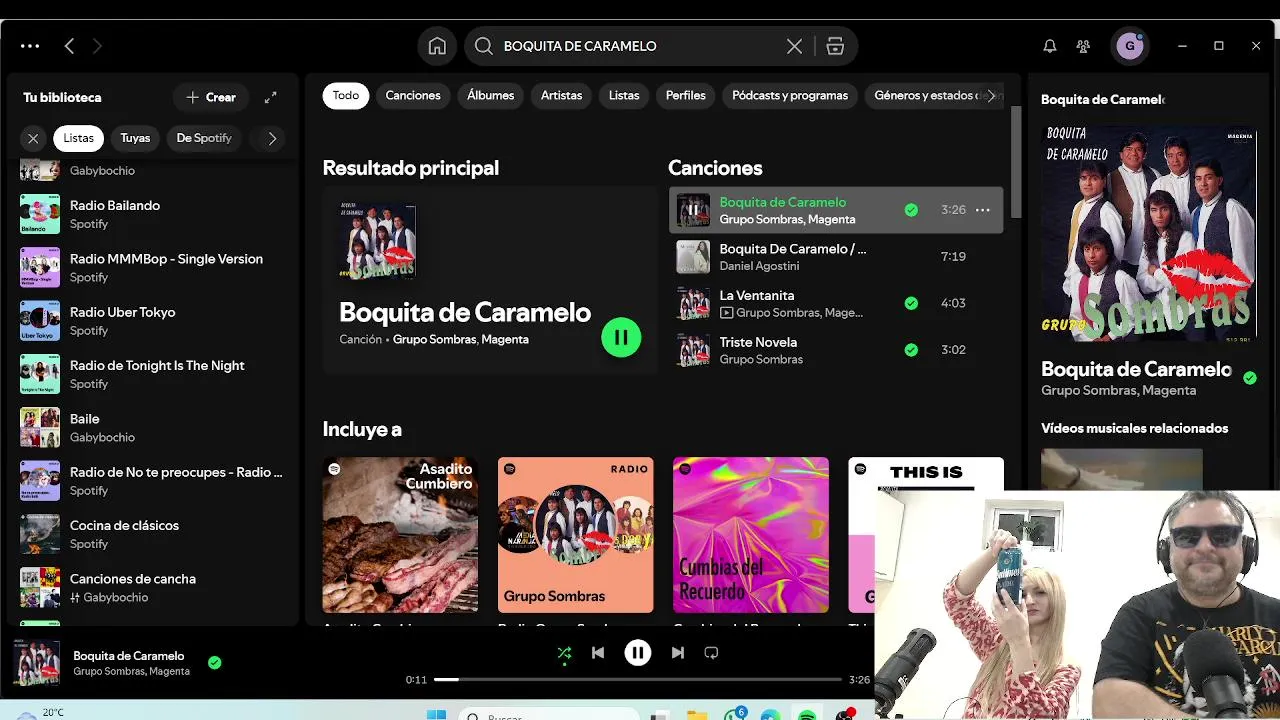Open the main result album cover thumbnail

click(x=378, y=240)
